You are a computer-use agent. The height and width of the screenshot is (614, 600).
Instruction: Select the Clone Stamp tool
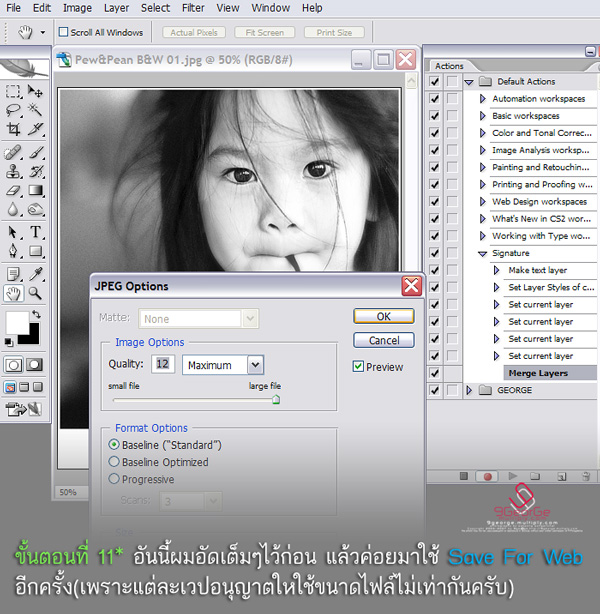(x=13, y=171)
